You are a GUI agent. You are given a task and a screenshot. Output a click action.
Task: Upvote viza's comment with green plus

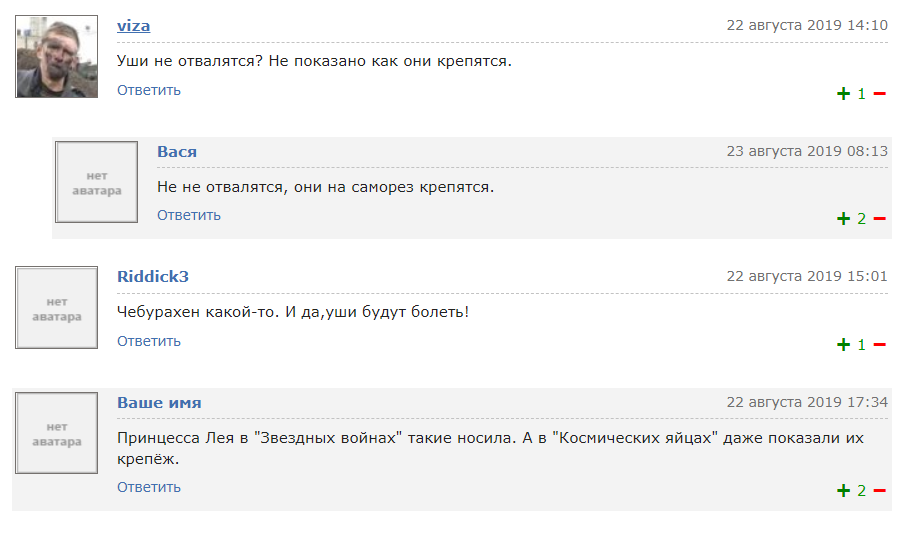point(844,94)
